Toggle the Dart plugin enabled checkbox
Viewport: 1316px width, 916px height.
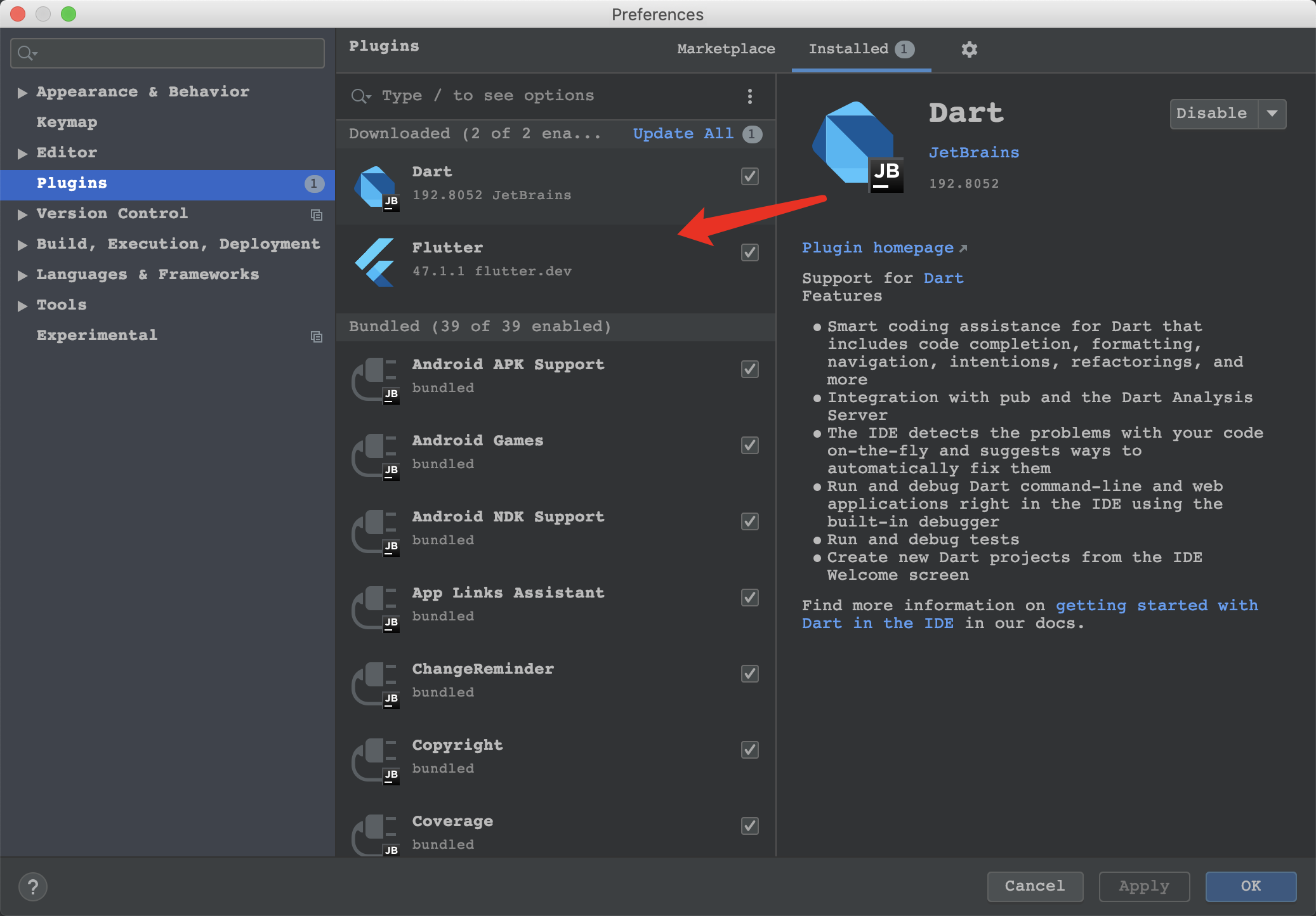coord(749,176)
